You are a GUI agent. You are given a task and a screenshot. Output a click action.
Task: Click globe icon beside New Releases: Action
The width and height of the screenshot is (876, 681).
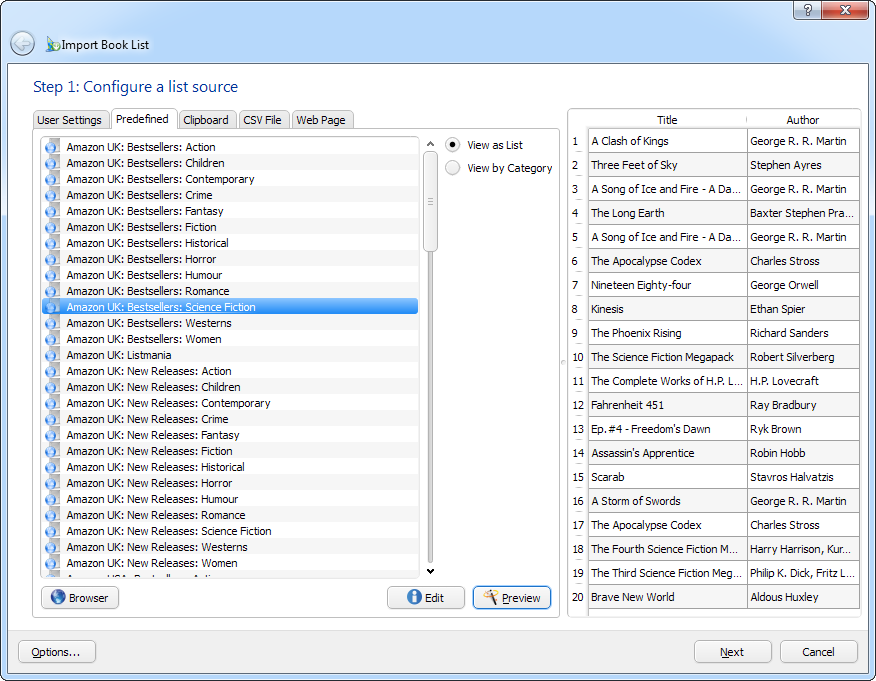[52, 371]
